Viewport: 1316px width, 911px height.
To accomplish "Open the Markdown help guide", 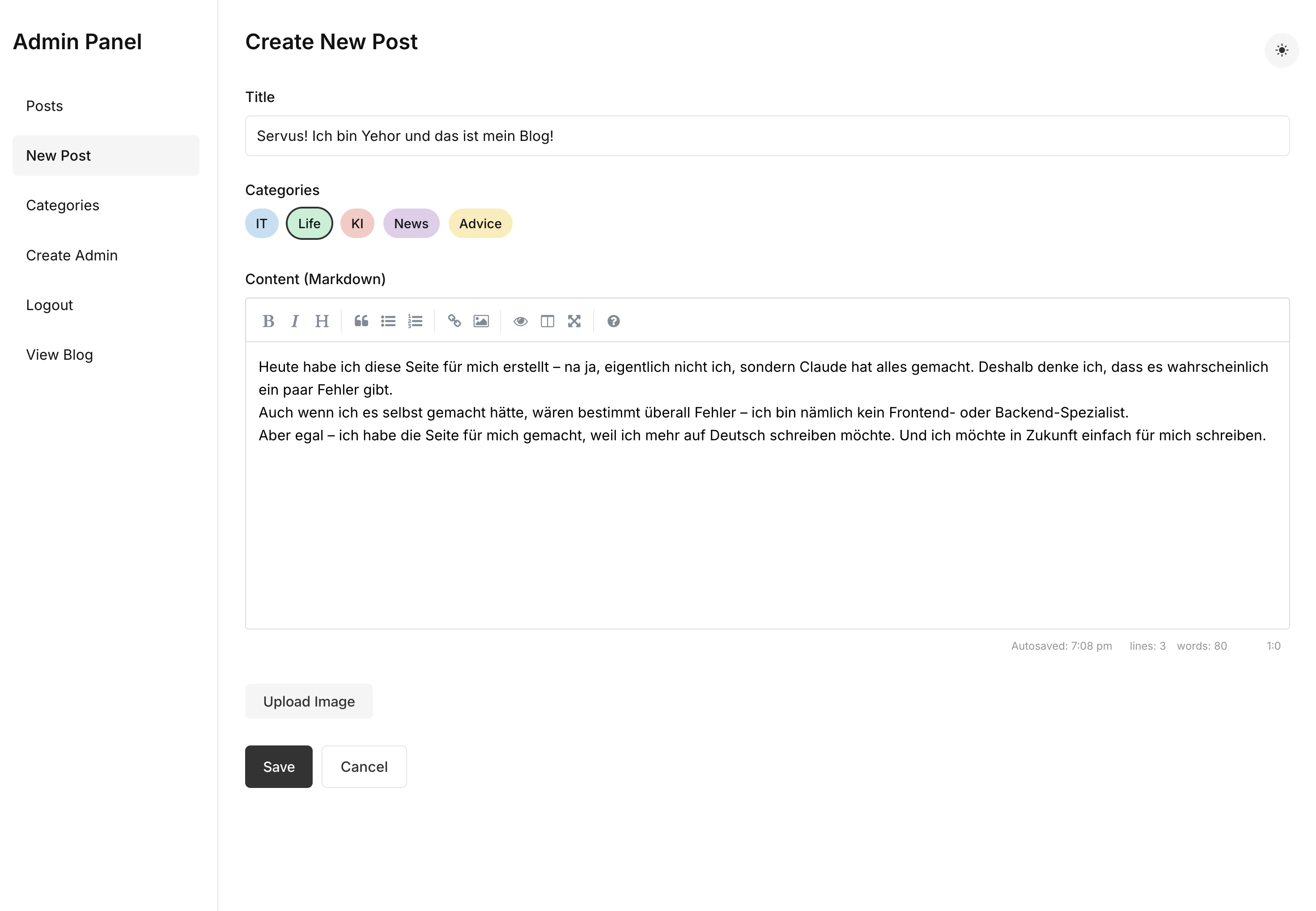I will pyautogui.click(x=613, y=321).
